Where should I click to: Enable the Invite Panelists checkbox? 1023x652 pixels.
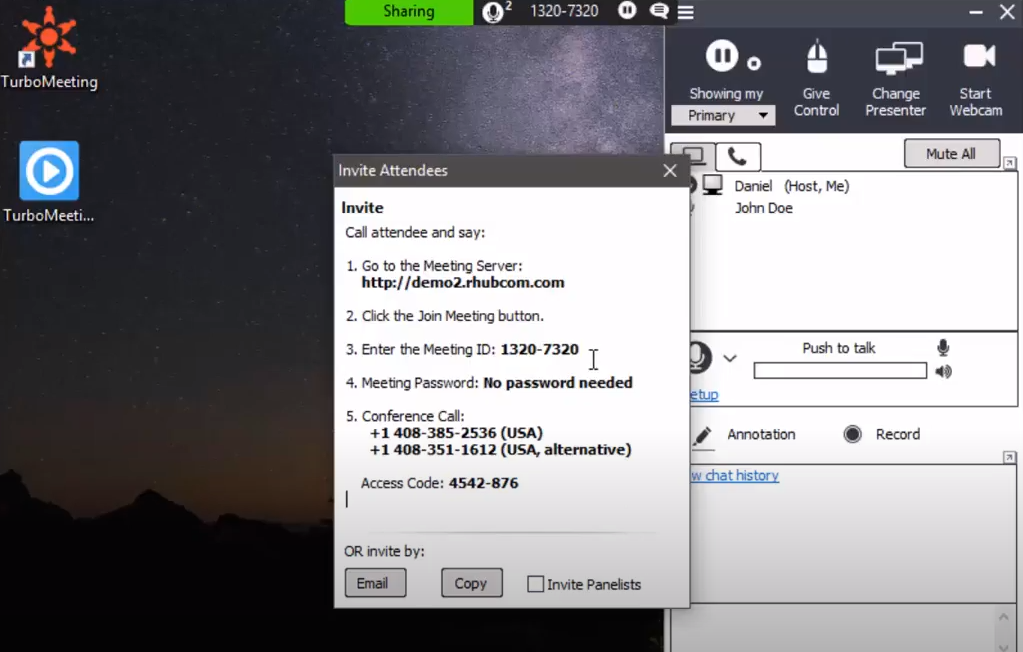[x=535, y=584]
